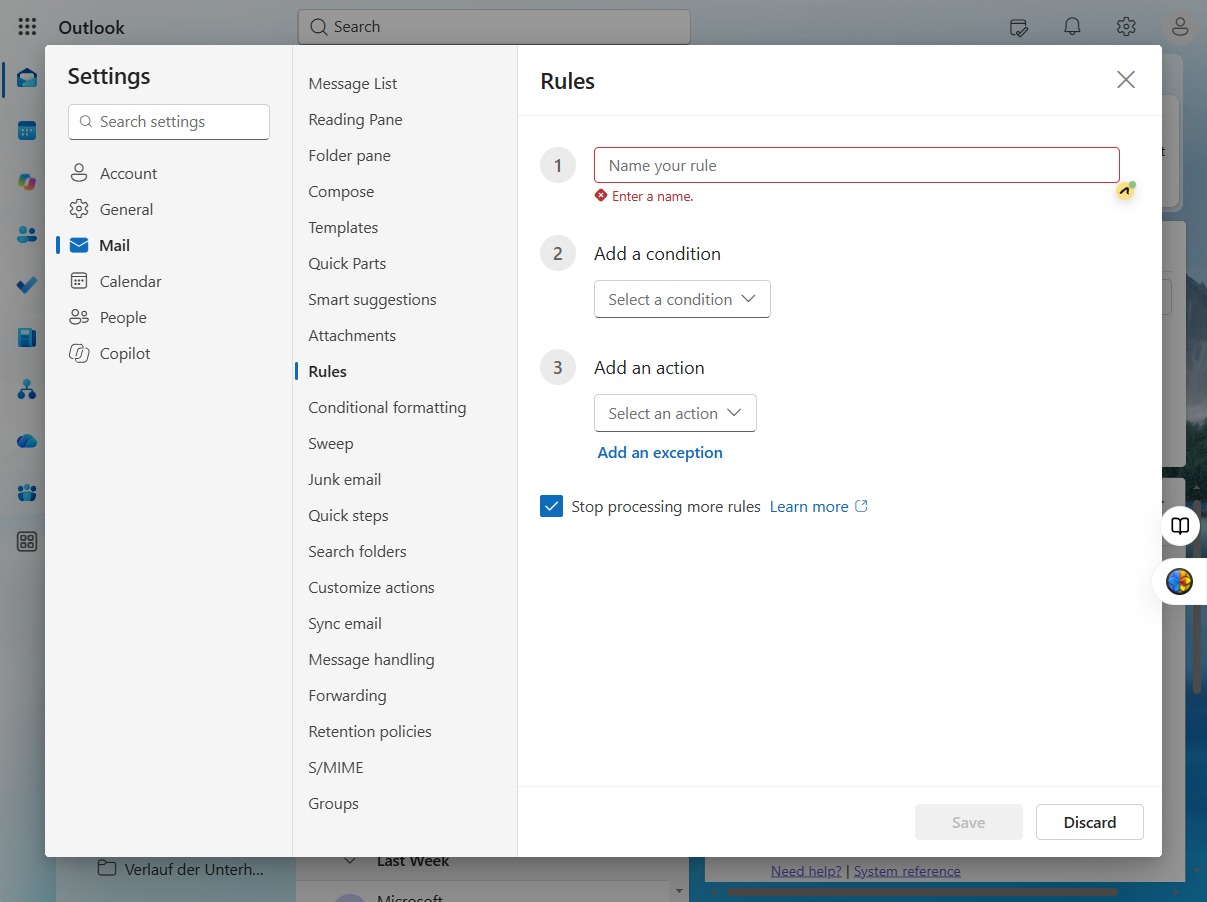The height and width of the screenshot is (902, 1207).
Task: Open the Mail app in the left rail
Action: 27,78
